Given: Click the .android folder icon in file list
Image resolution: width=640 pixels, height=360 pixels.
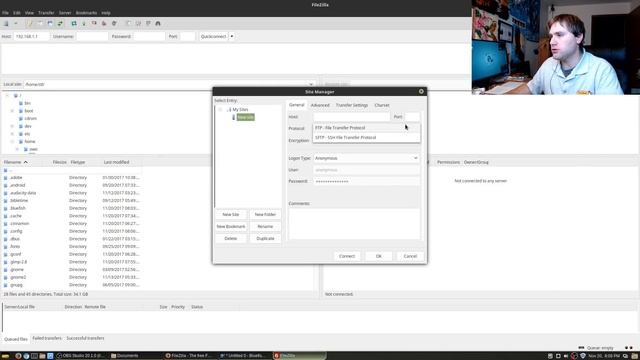Looking at the screenshot, I should click(x=5, y=185).
